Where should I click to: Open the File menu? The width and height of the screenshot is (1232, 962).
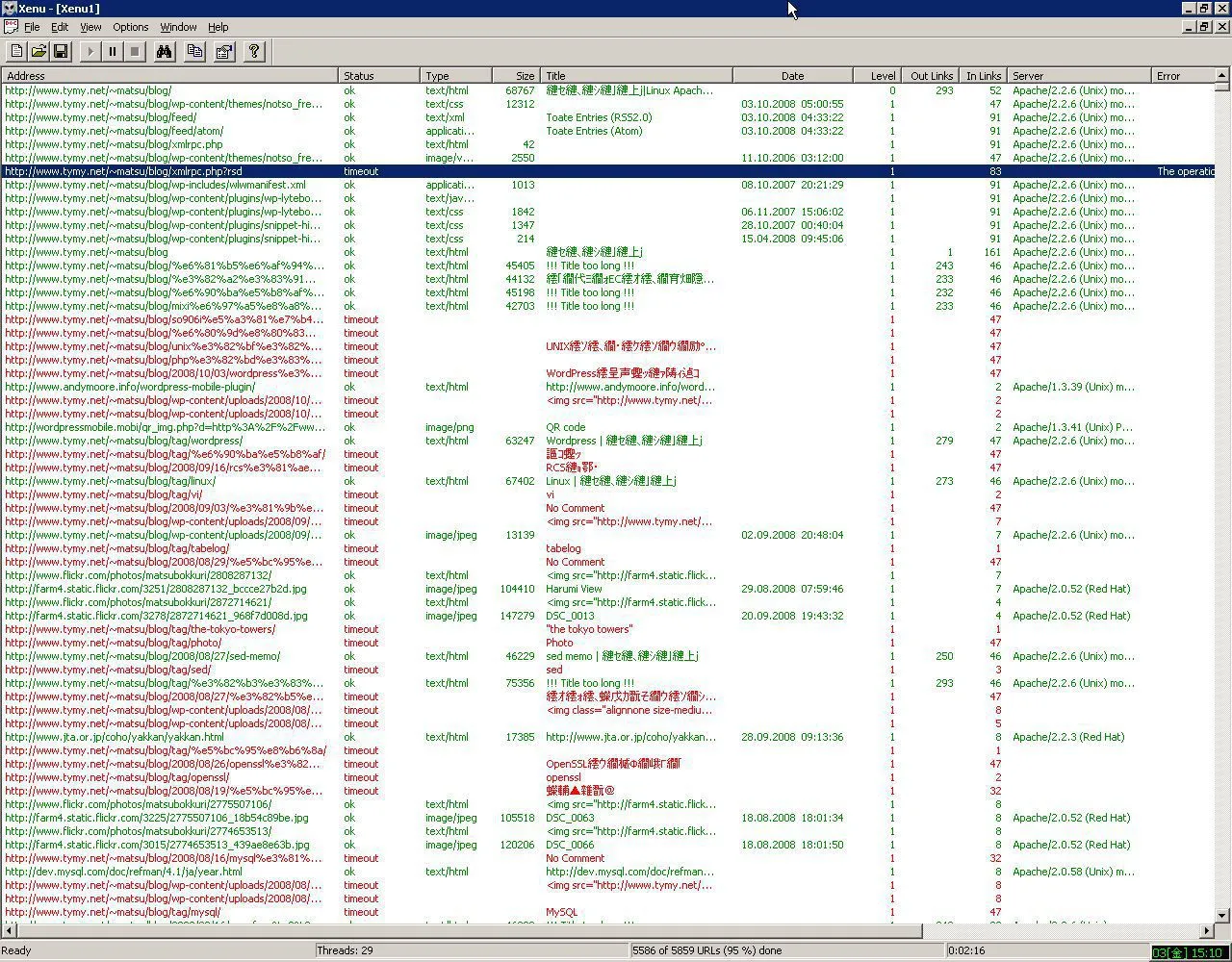(x=32, y=27)
